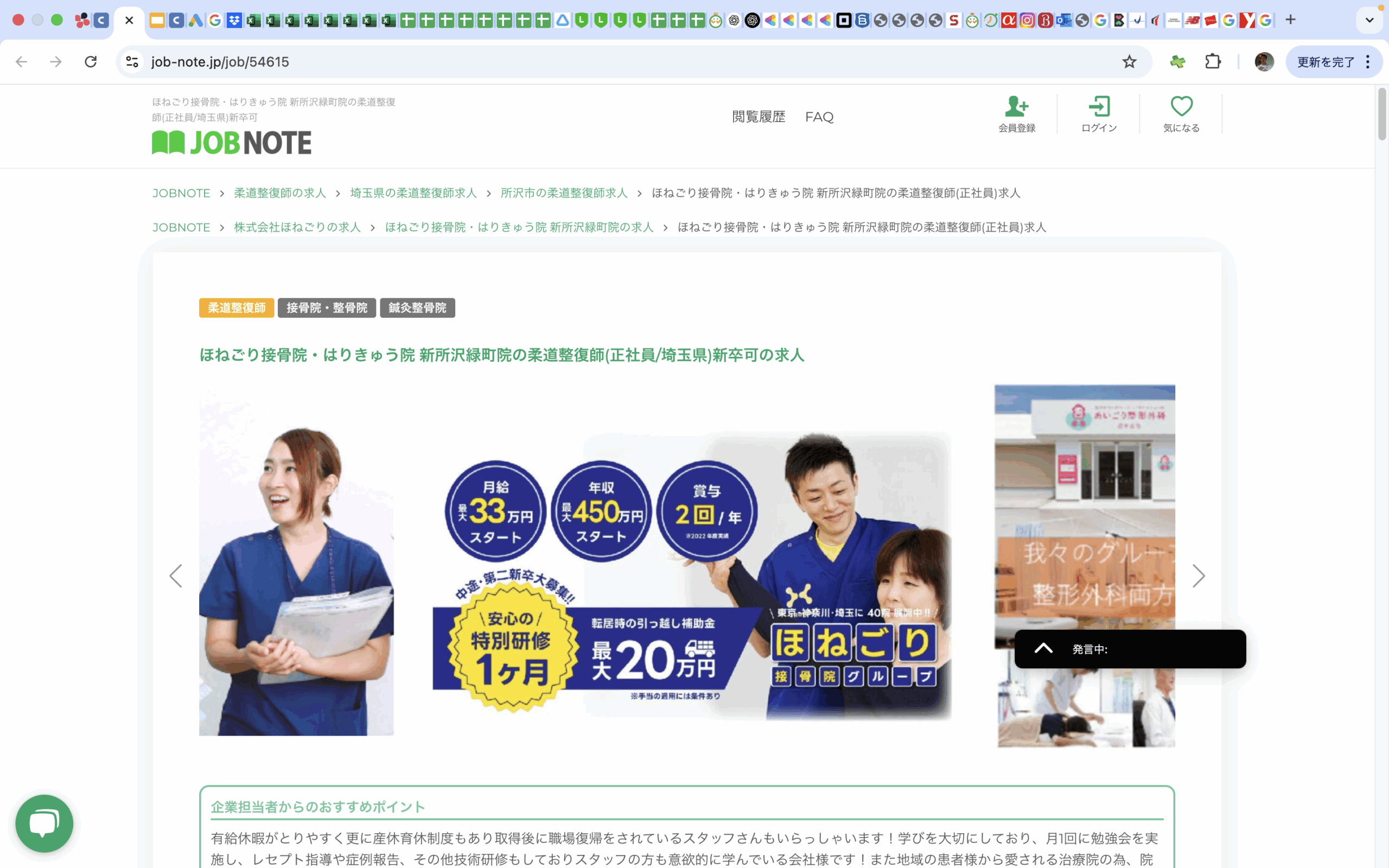Switch to the Instagram tab

tap(1027, 20)
